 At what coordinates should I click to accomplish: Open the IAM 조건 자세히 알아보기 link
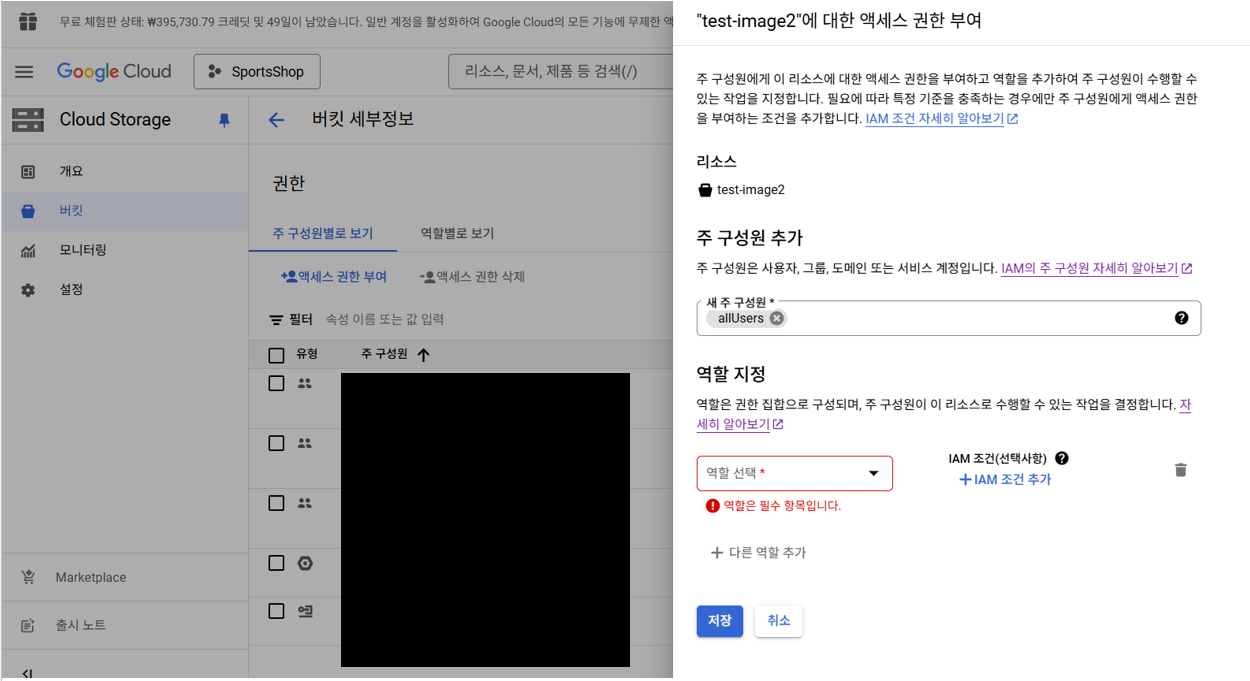coord(942,118)
